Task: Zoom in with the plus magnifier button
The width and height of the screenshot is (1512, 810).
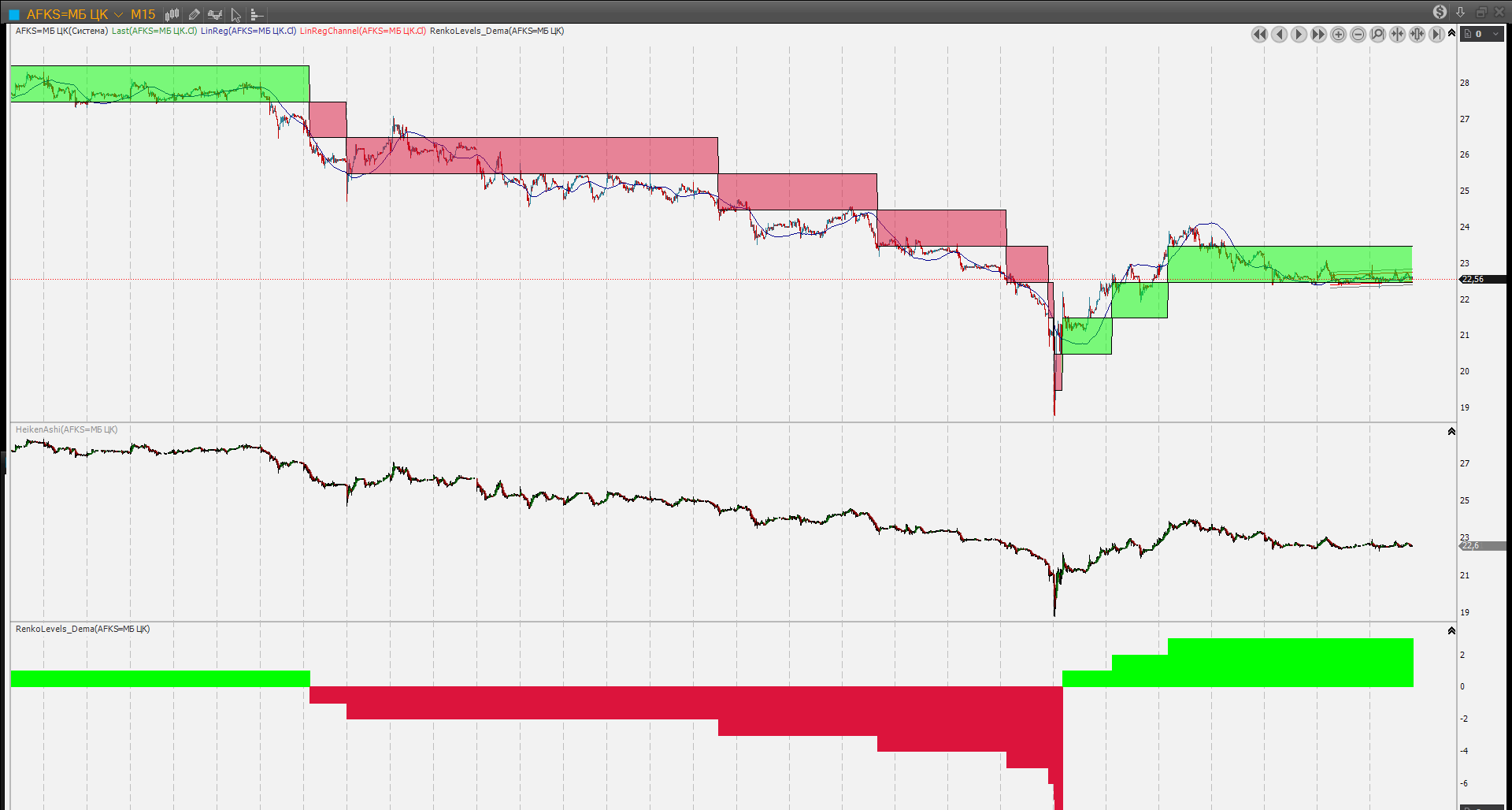Action: 1338,34
